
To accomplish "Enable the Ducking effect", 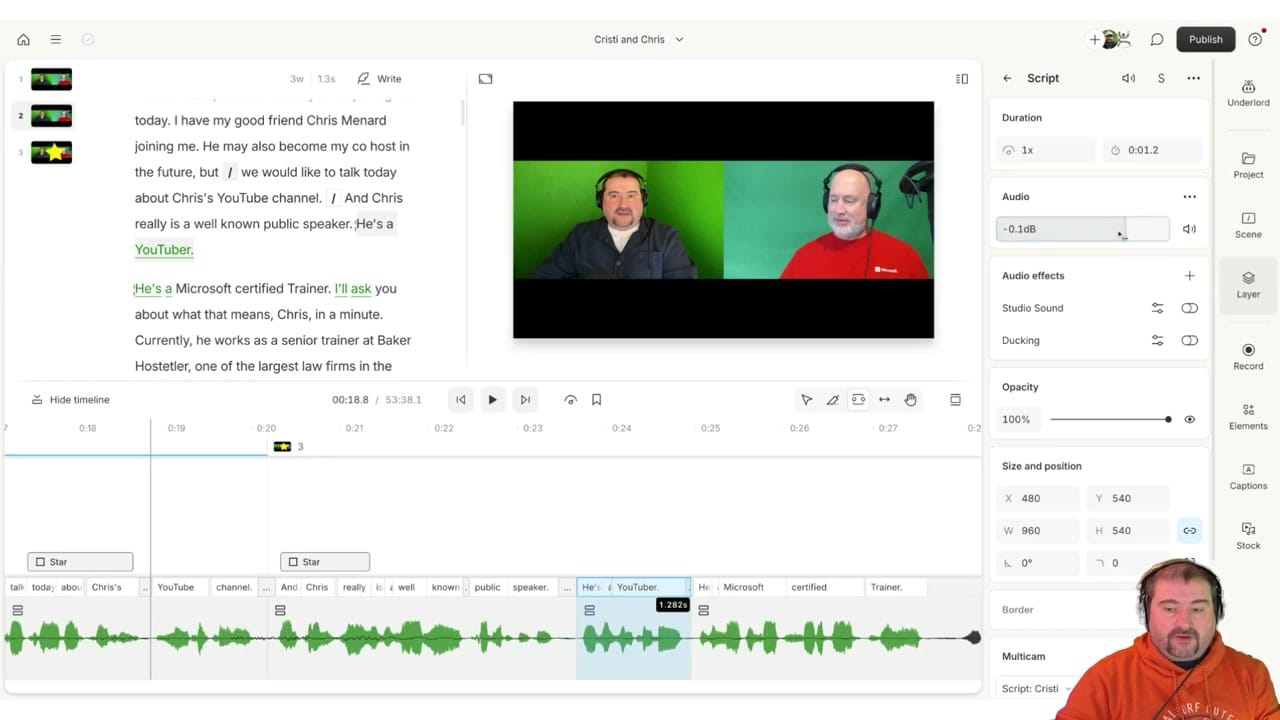I will click(1189, 340).
